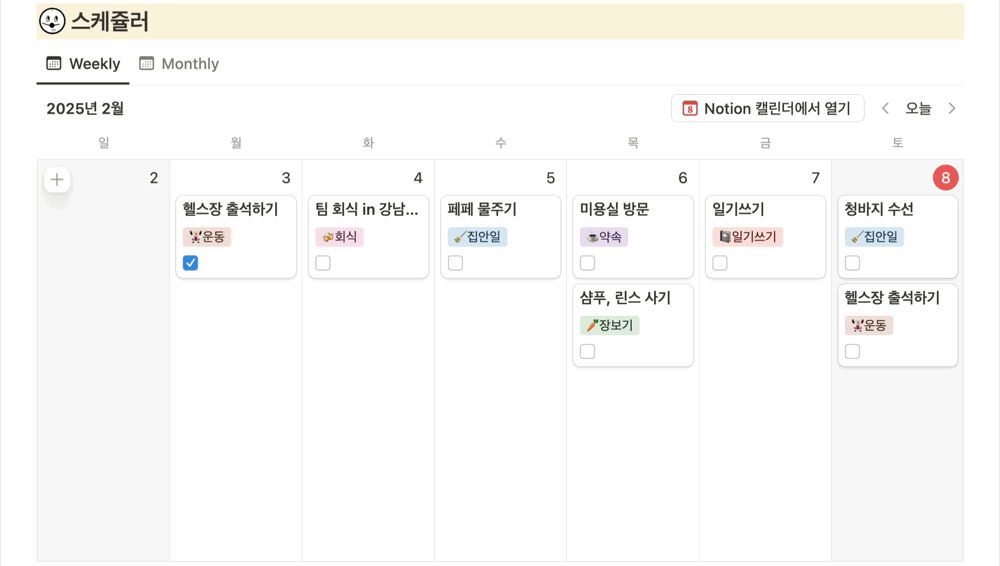Go to next week with right chevron
1000x566 pixels.
[x=952, y=108]
